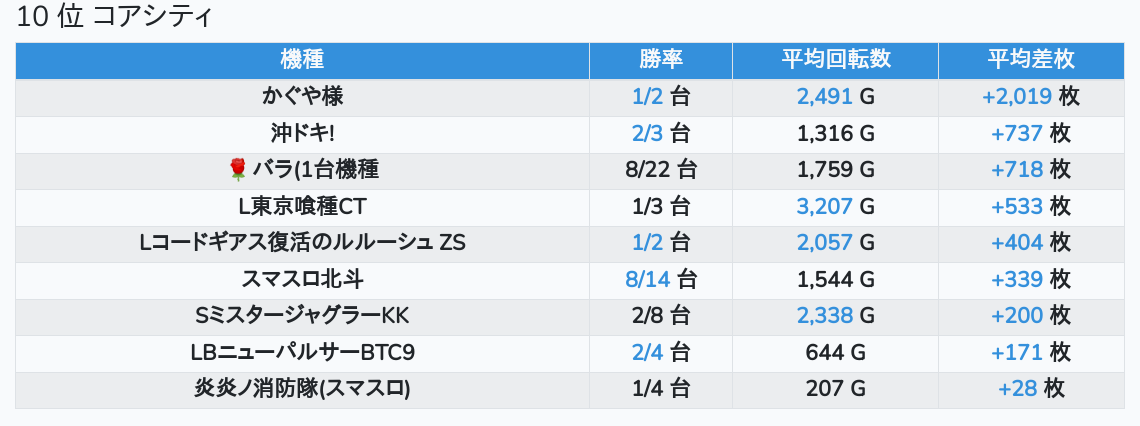Click SミスタージャグラーKK machine name
The width and height of the screenshot is (1140, 426).
(x=302, y=316)
